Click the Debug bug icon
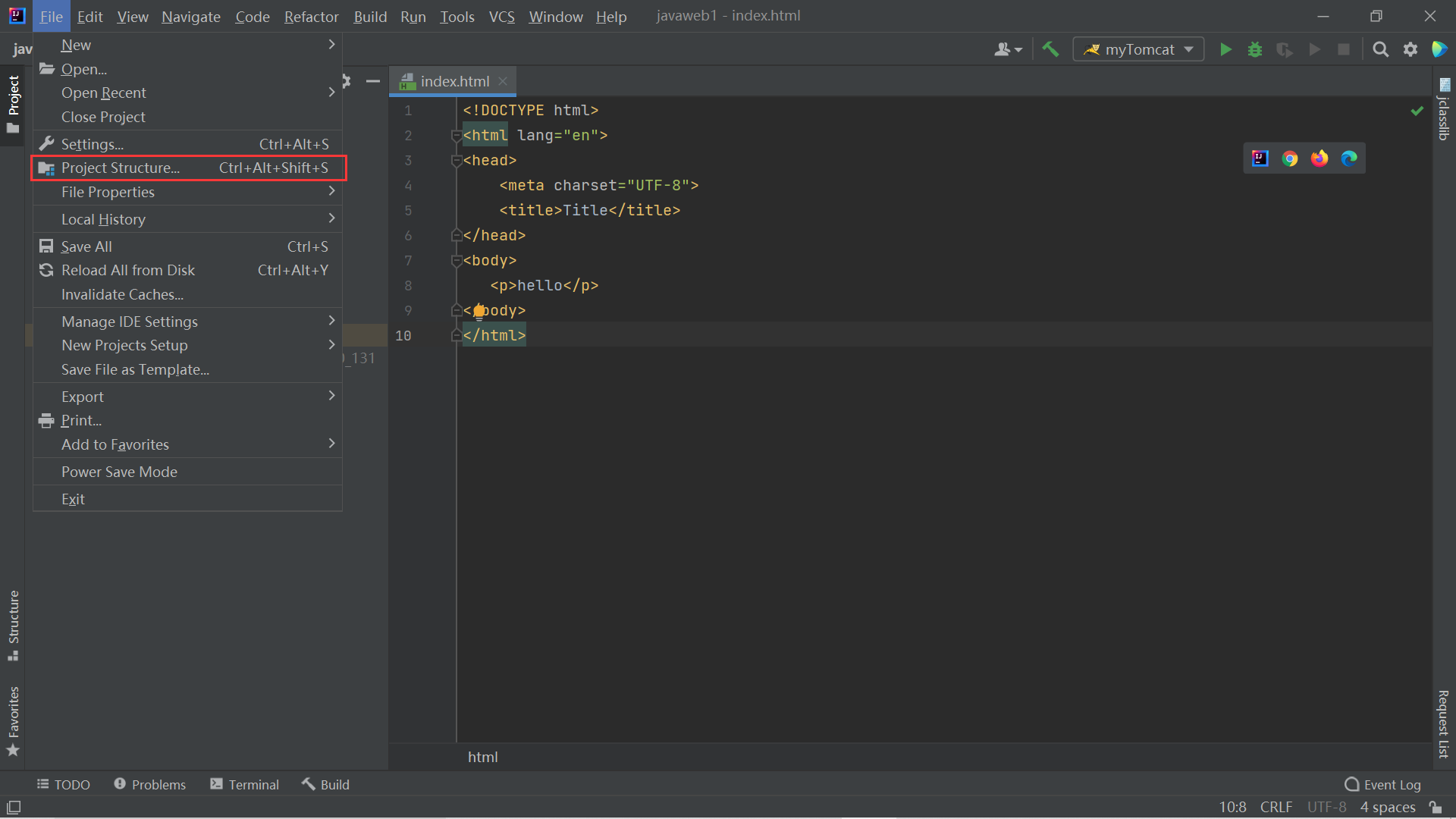The width and height of the screenshot is (1456, 819). 1255,49
